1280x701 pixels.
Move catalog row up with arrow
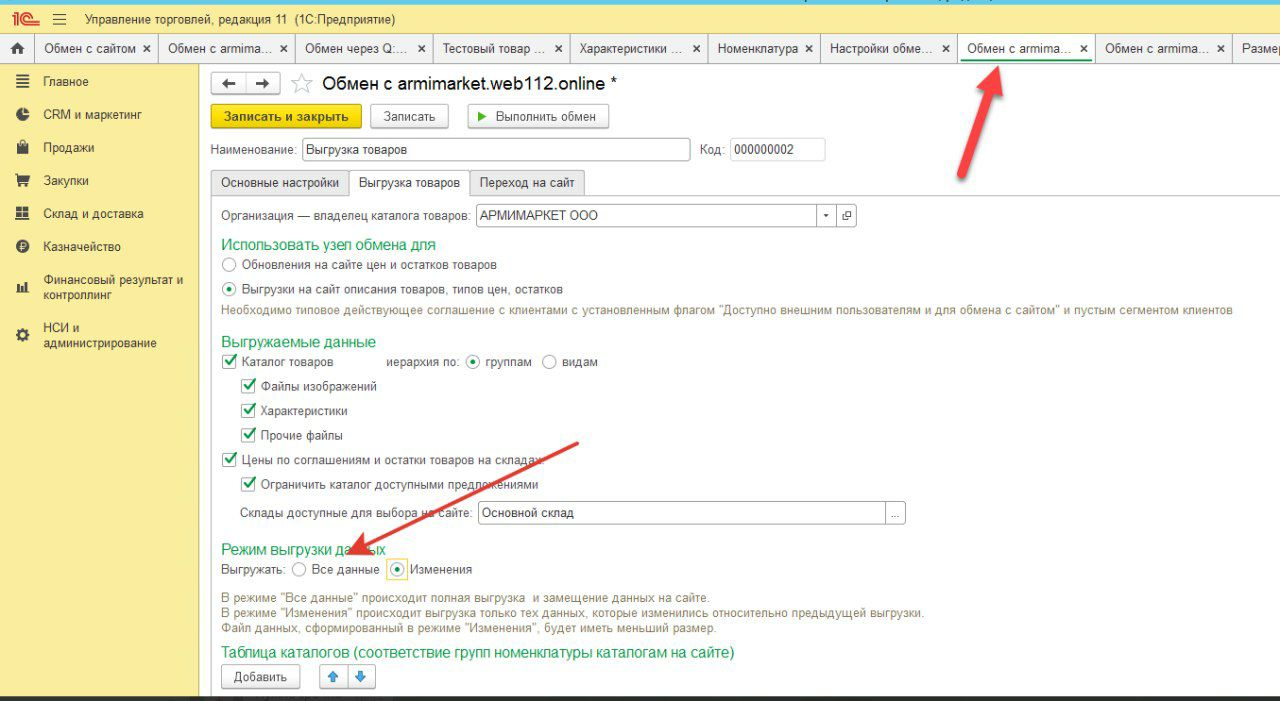[x=333, y=677]
